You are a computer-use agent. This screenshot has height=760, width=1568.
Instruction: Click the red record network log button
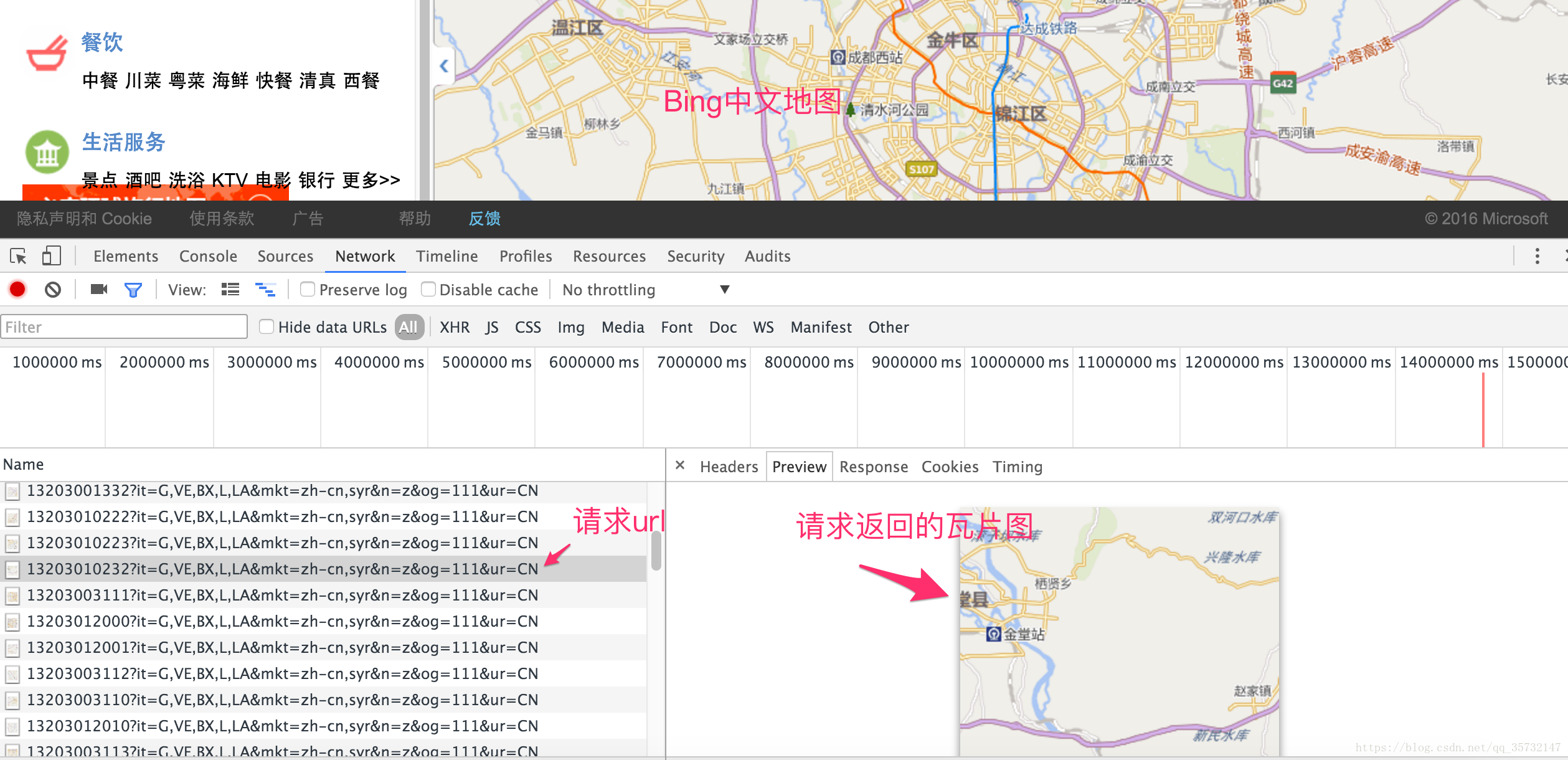[17, 289]
